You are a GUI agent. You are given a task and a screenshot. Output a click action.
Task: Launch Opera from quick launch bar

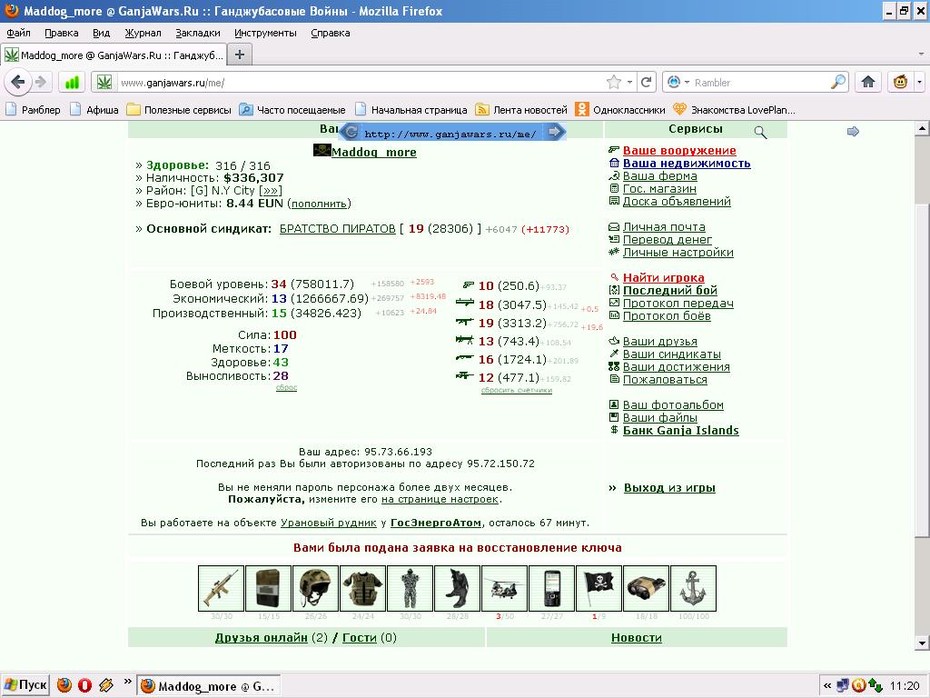(x=85, y=686)
